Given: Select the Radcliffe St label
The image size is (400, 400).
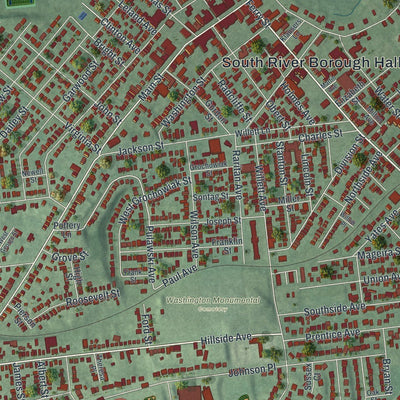Looking at the screenshot, I should point(235,100).
